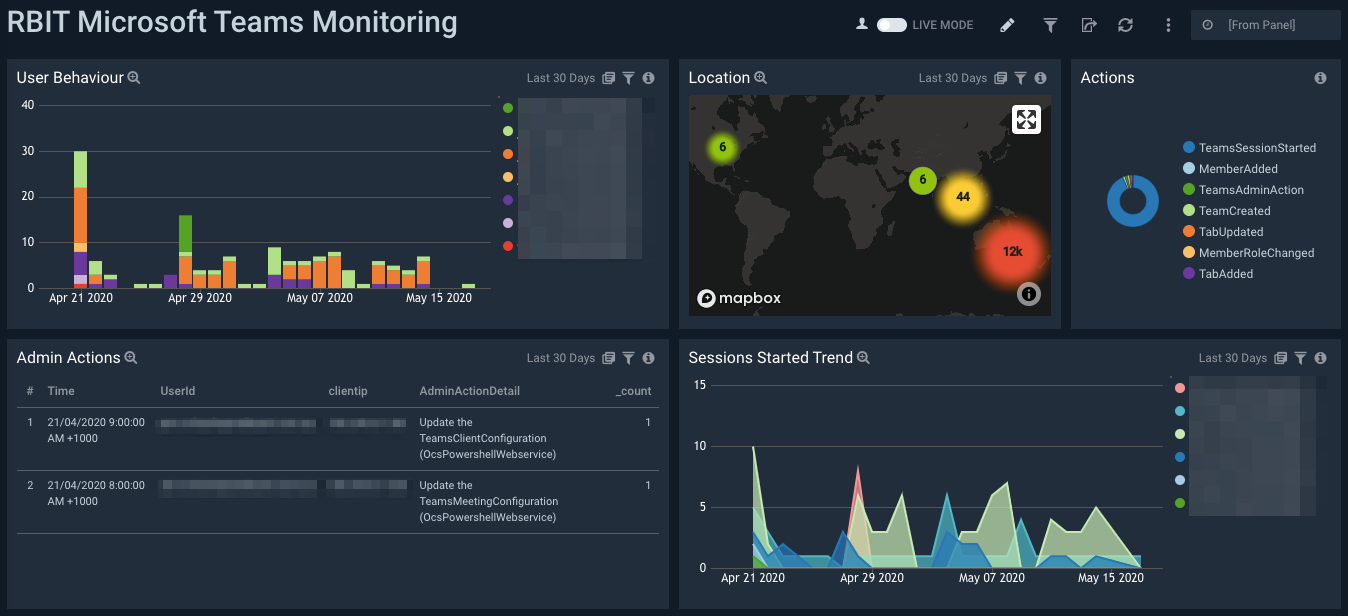The height and width of the screenshot is (616, 1348).
Task: Refresh the dashboard
Action: pos(1125,25)
